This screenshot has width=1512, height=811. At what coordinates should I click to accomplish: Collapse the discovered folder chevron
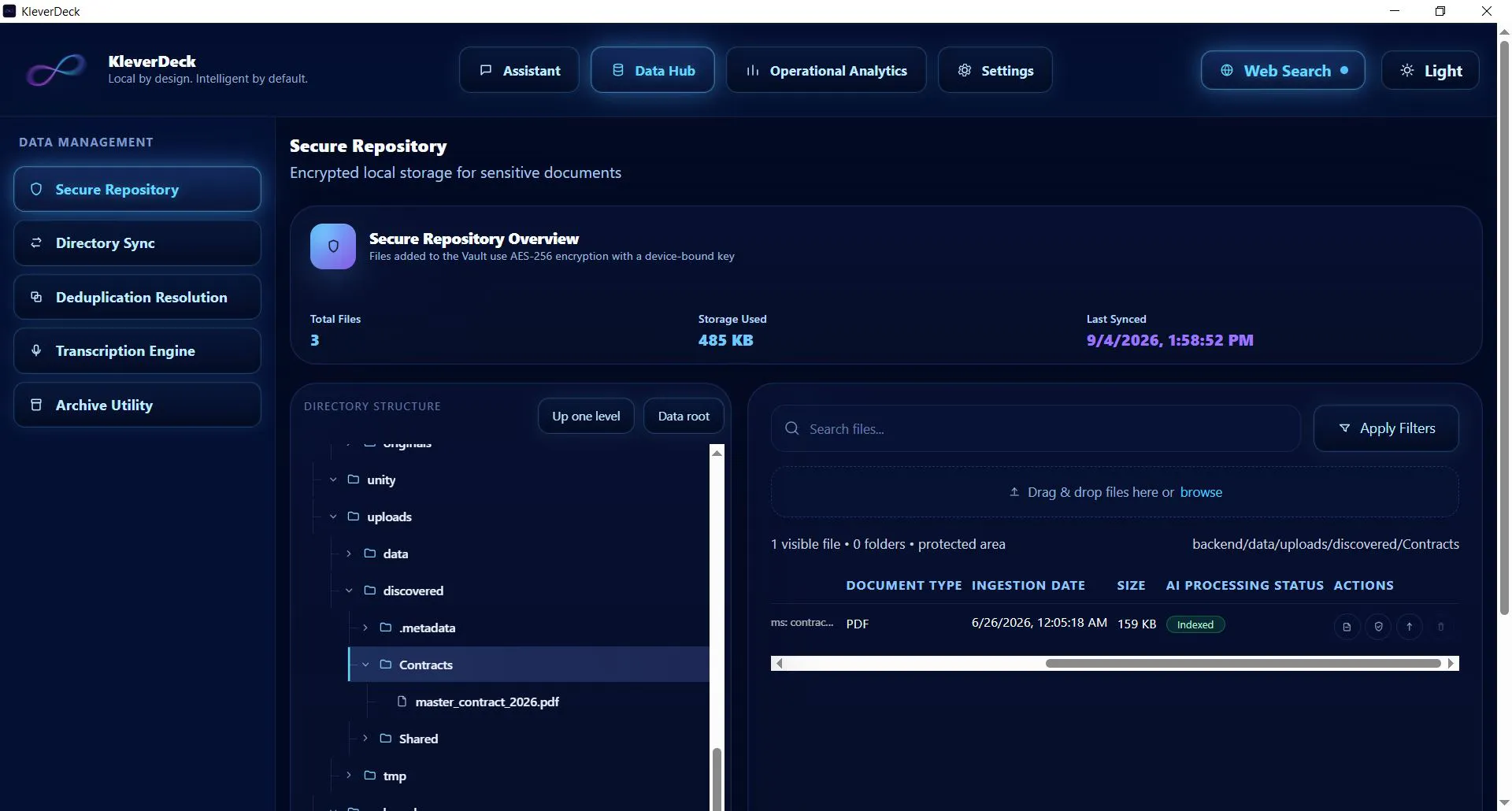click(349, 591)
